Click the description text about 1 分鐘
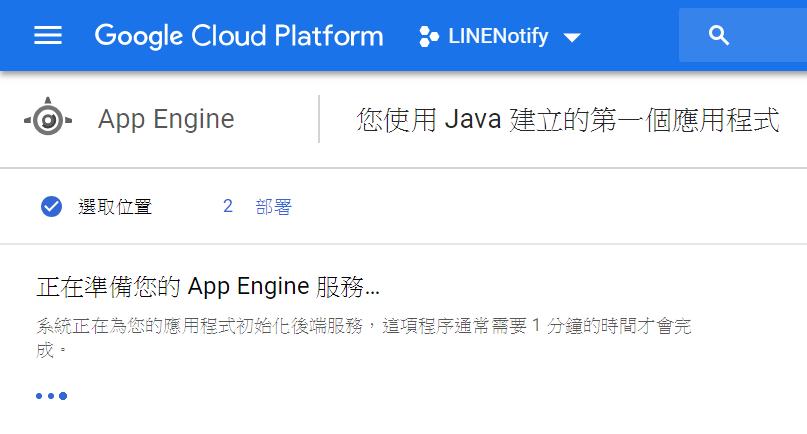This screenshot has height=434, width=807. 364,338
